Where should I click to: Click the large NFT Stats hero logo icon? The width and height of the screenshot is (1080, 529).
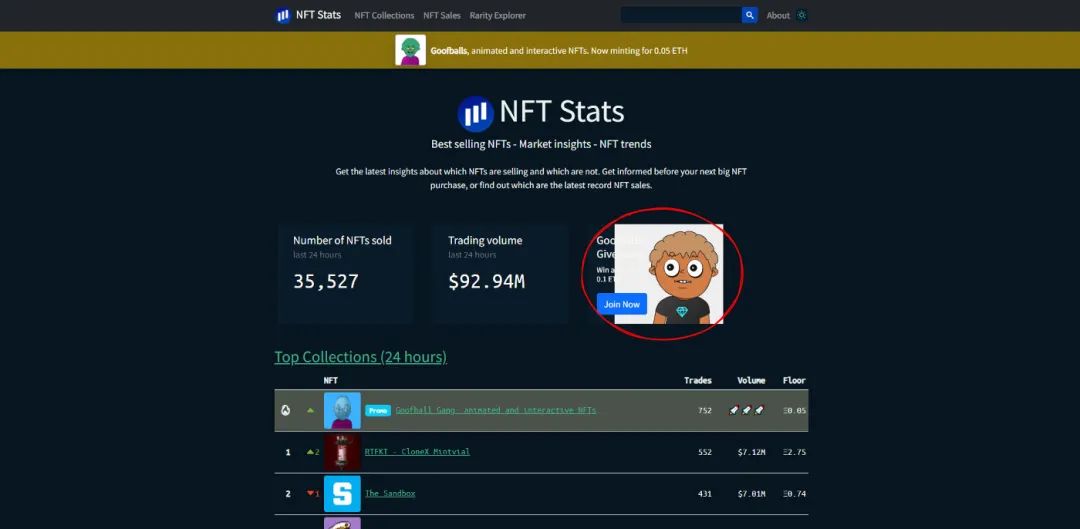475,114
